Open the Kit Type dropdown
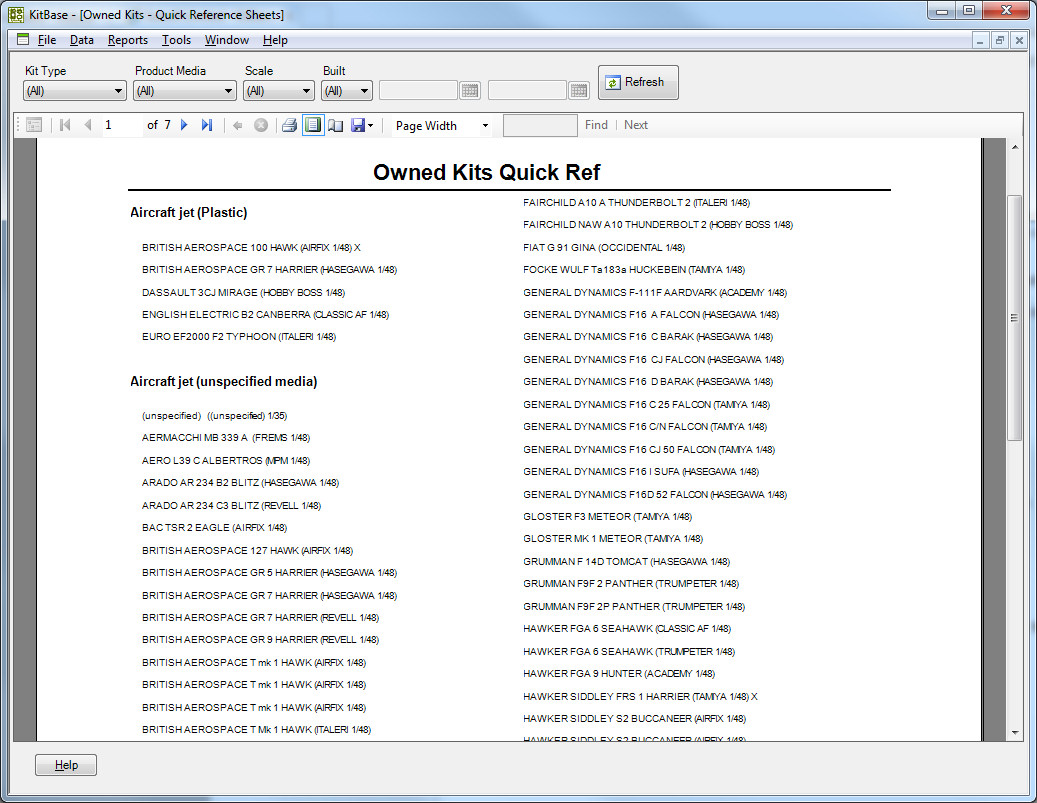1037x803 pixels. (74, 91)
